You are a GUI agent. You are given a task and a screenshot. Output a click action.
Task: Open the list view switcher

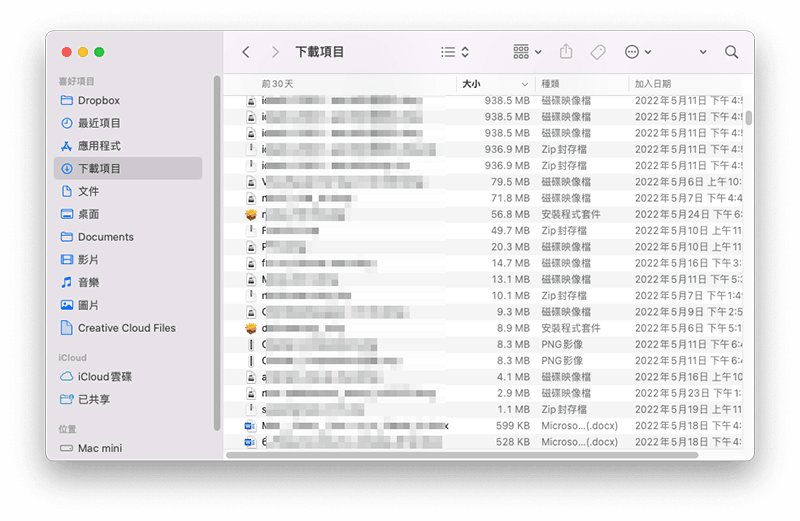(x=455, y=52)
